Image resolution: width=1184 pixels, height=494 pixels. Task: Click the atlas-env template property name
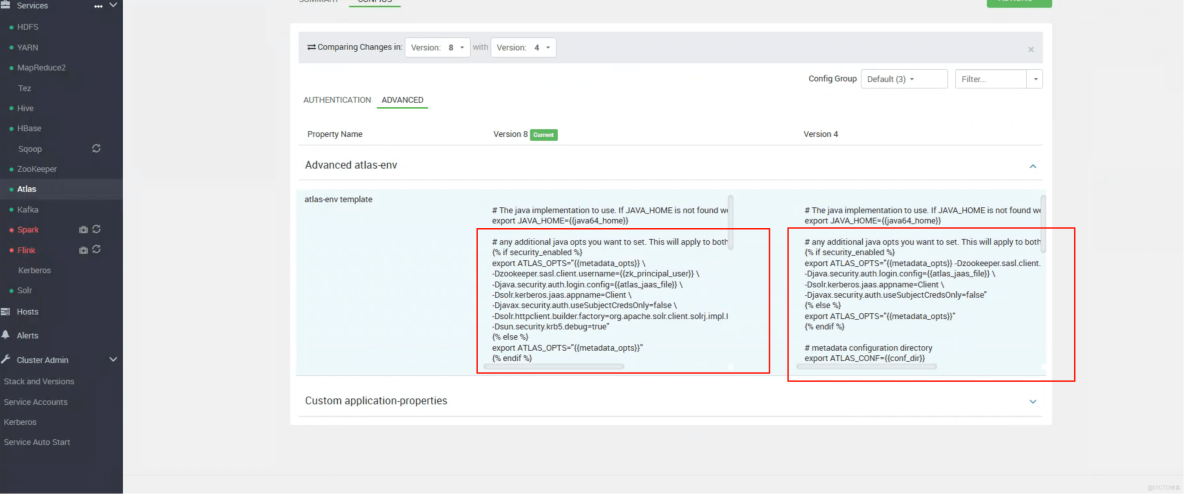pos(338,199)
